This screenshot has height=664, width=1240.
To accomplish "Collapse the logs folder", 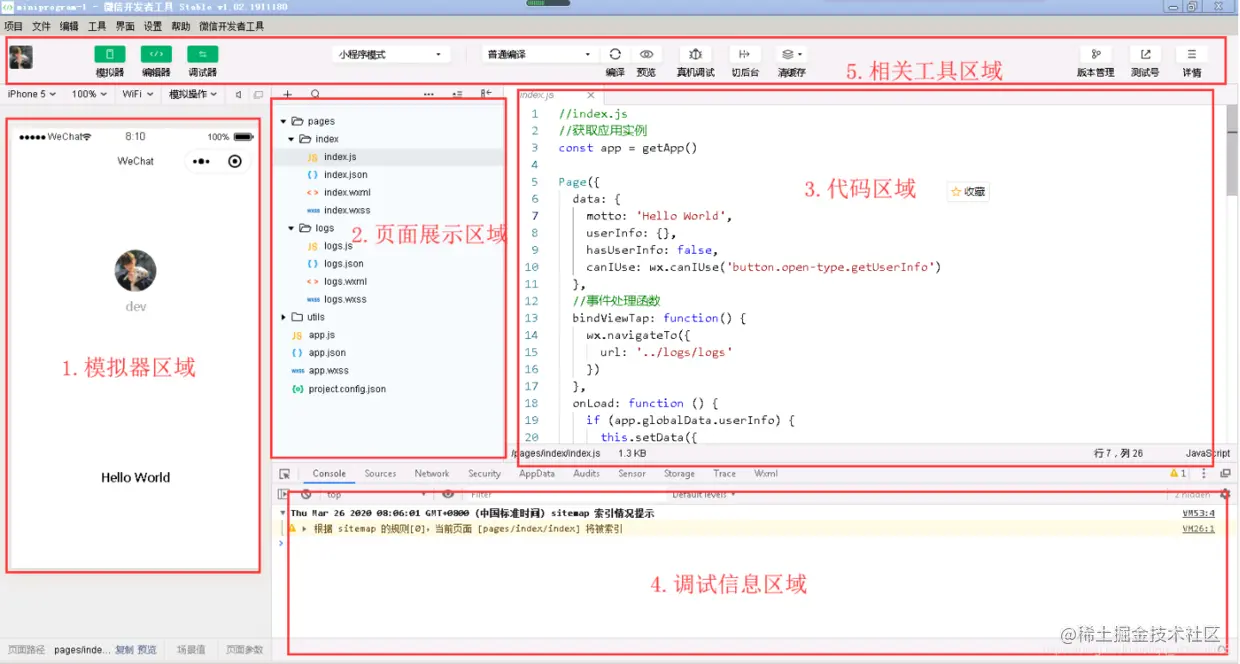I will click(x=291, y=228).
